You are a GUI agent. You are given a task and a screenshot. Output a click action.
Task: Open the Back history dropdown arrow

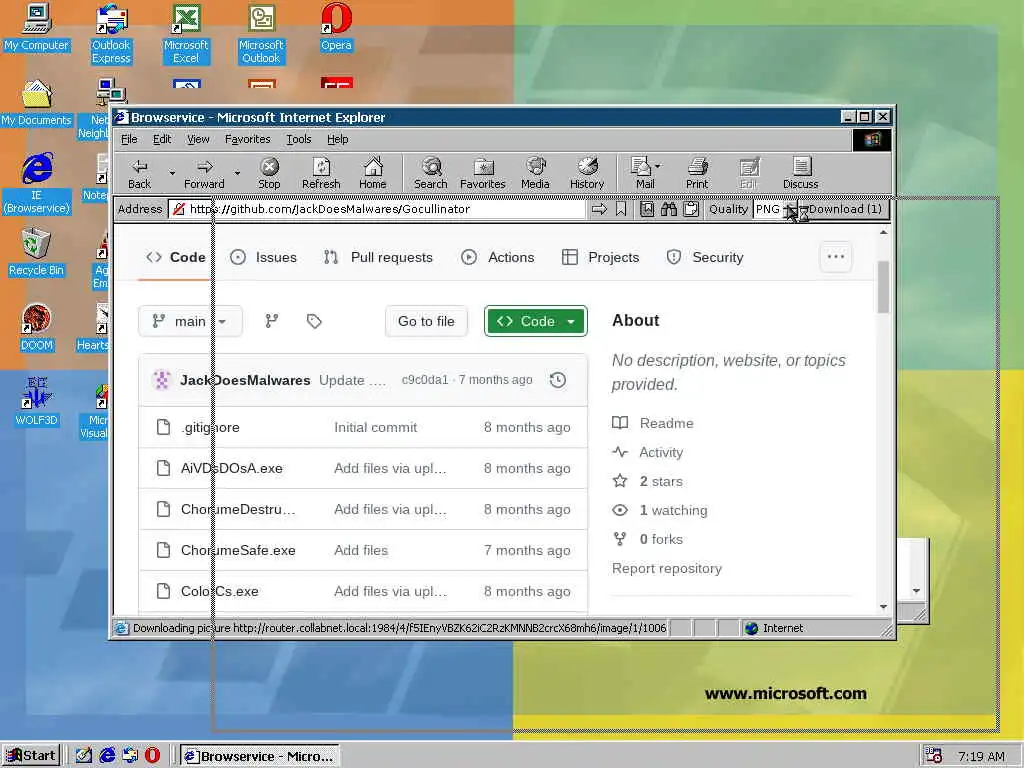[172, 174]
